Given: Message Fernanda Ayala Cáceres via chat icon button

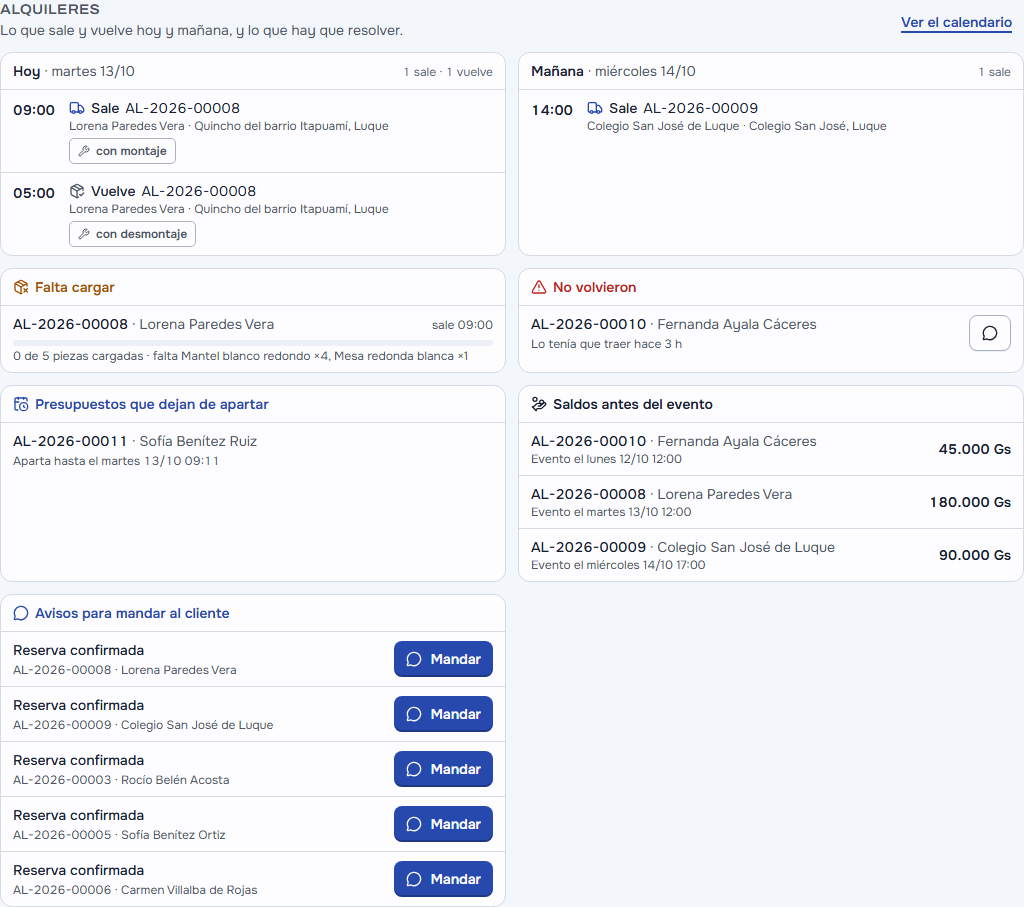Looking at the screenshot, I should point(989,333).
